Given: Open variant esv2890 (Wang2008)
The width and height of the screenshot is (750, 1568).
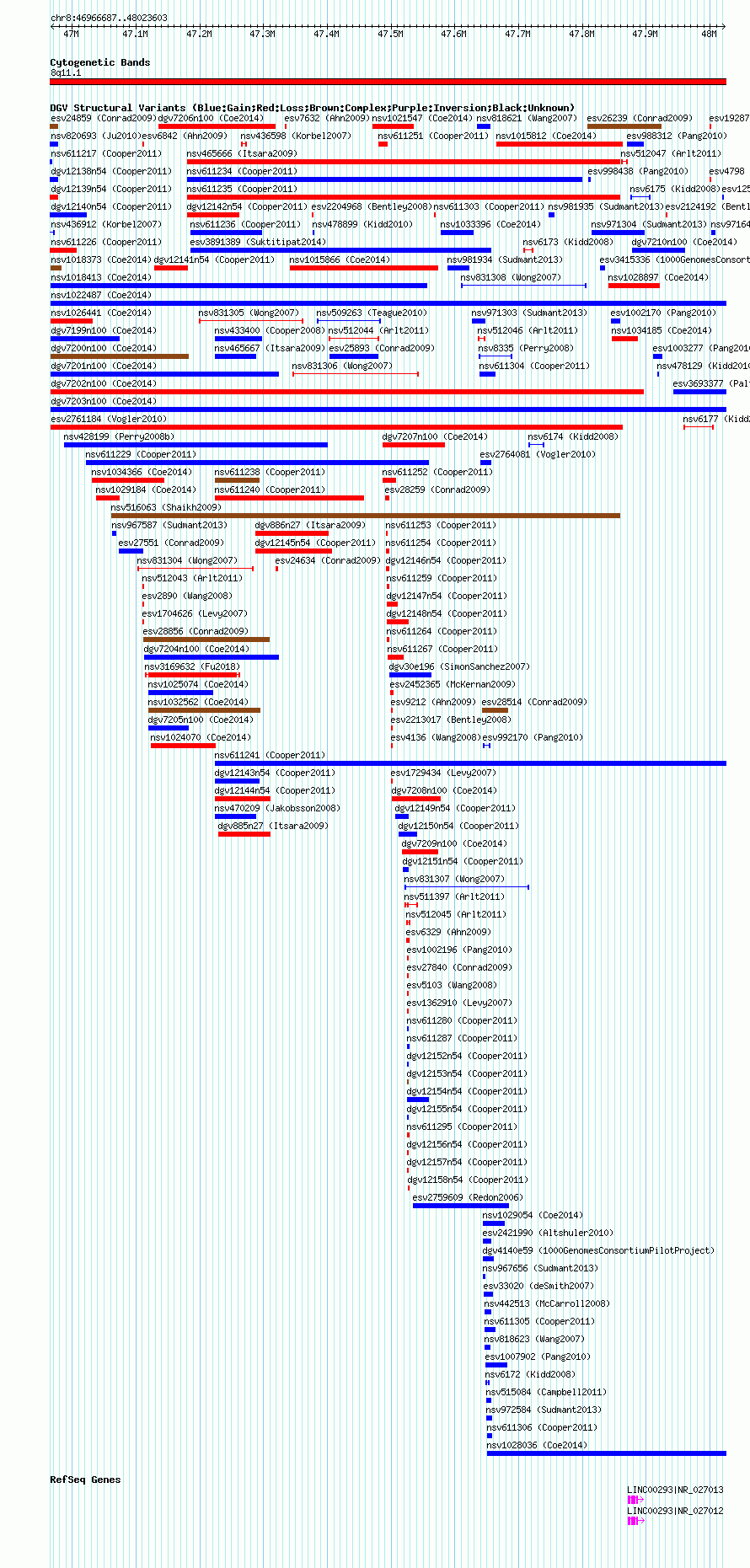Looking at the screenshot, I should point(187,596).
